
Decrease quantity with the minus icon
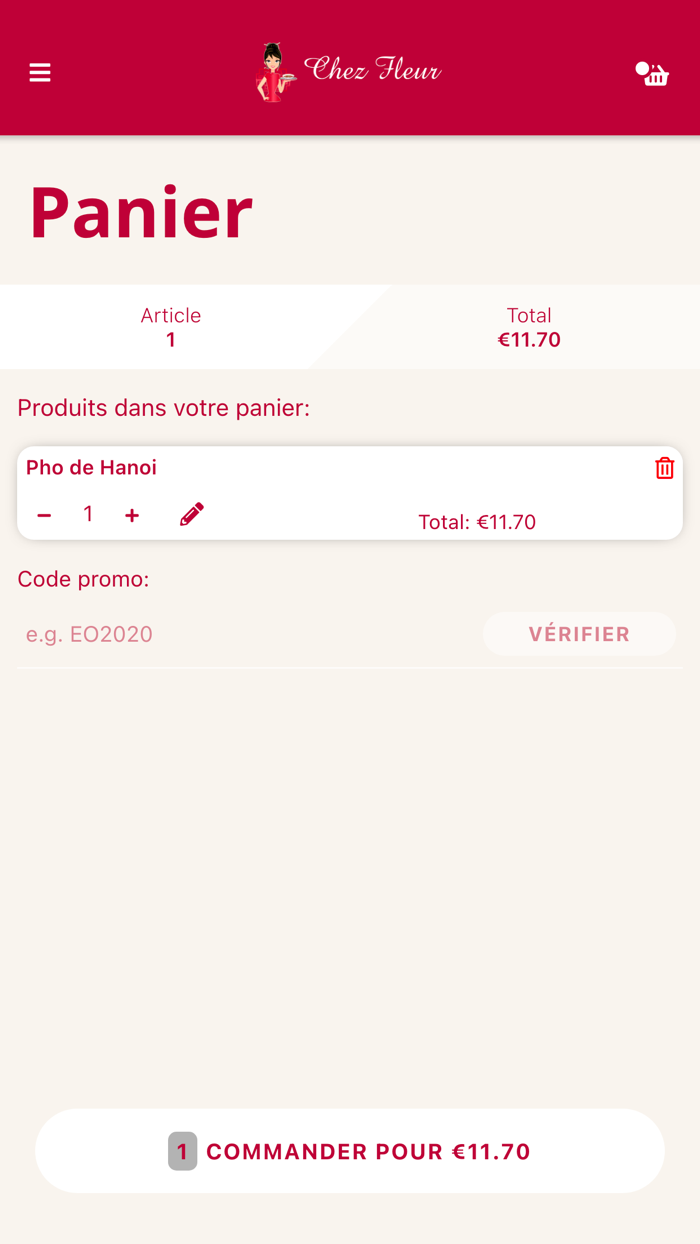[44, 514]
